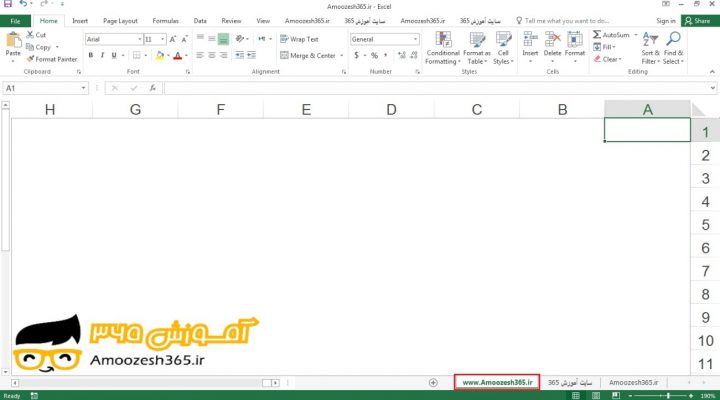Click the Insert Function fx icon
This screenshot has width=720, height=400.
(x=152, y=88)
